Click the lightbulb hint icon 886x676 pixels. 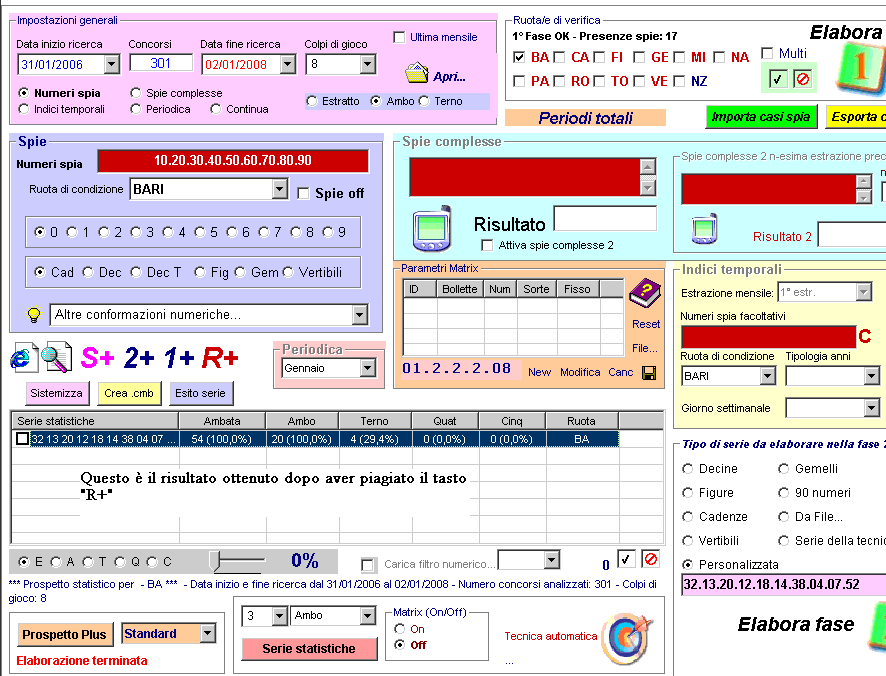tap(34, 314)
